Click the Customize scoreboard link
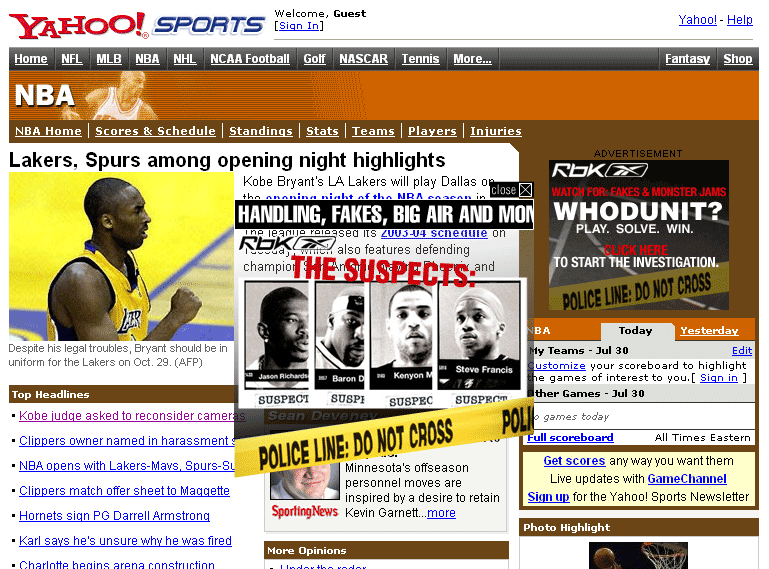Screen dimensions: 769x569 556,365
